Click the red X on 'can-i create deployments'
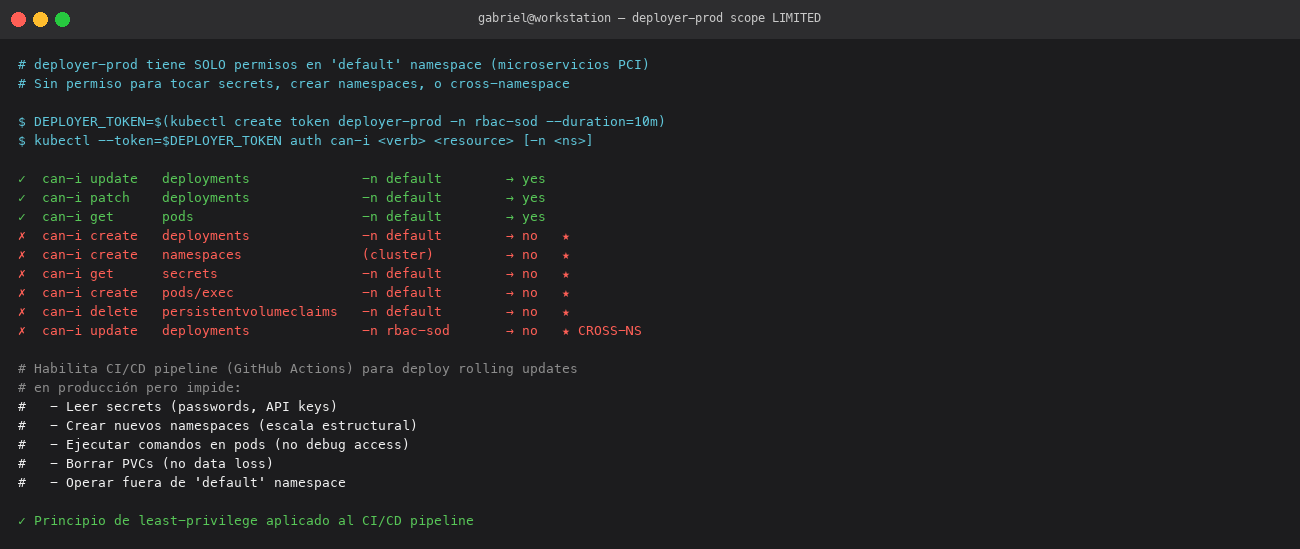 click(22, 236)
